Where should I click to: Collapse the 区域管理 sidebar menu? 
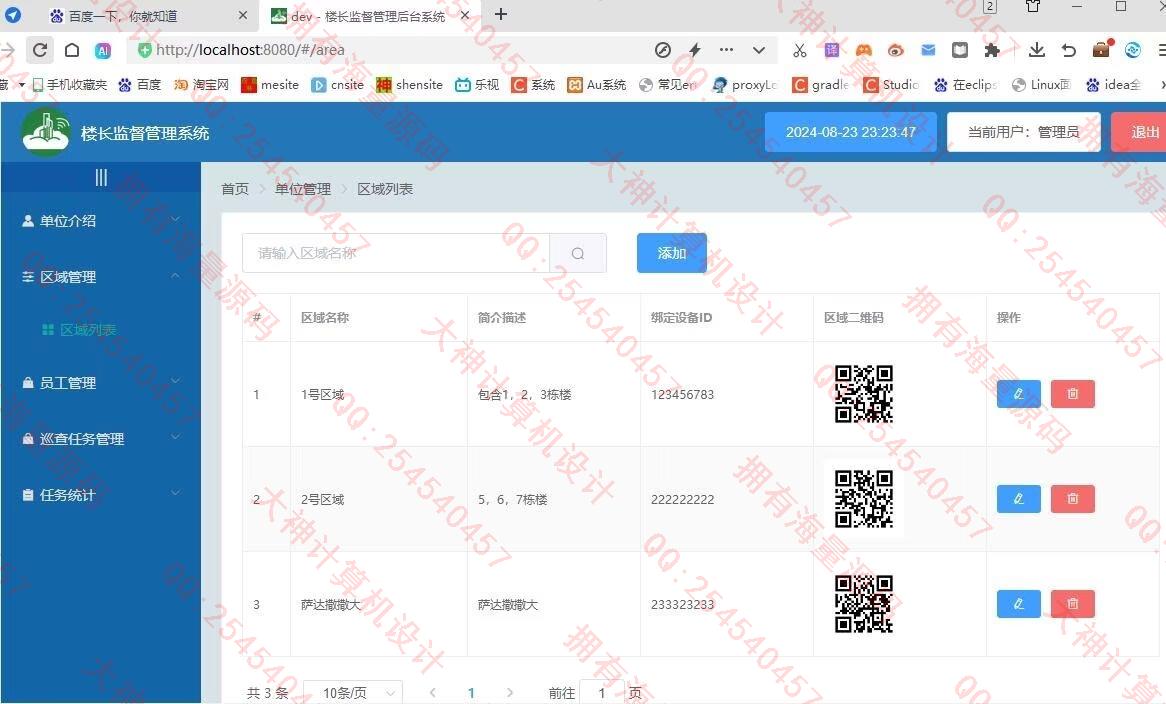pyautogui.click(x=101, y=277)
